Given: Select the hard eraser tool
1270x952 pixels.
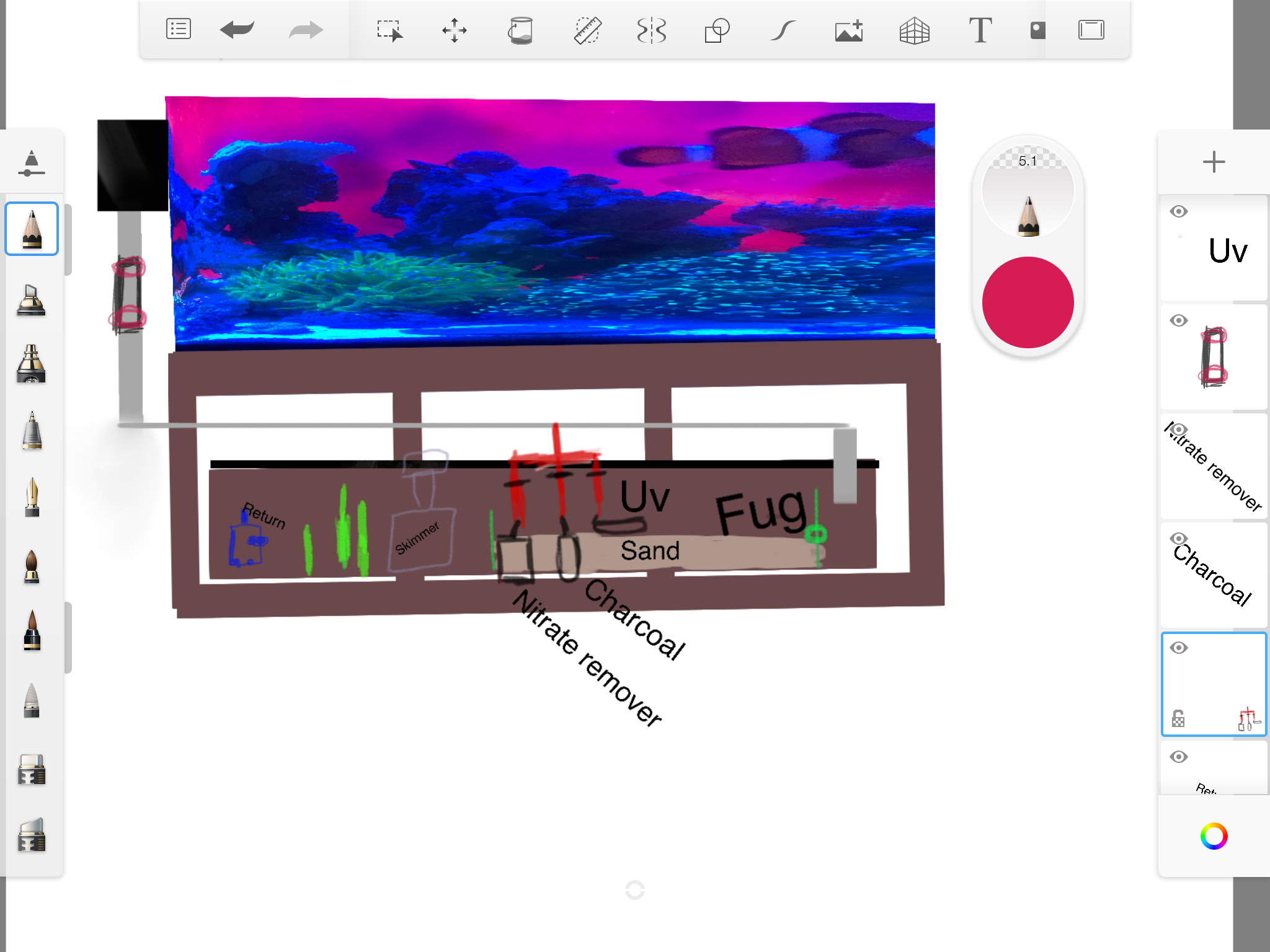Looking at the screenshot, I should (31, 769).
